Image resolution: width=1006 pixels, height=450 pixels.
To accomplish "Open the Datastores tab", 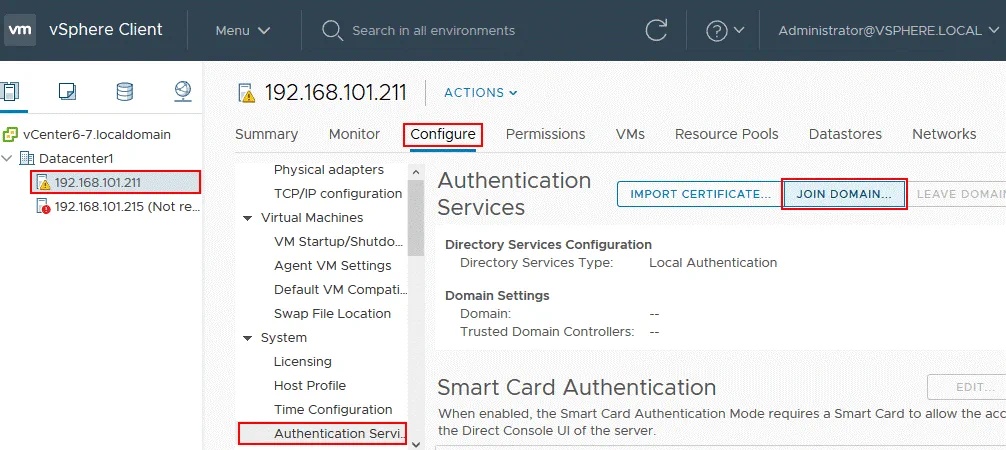I will (x=845, y=134).
